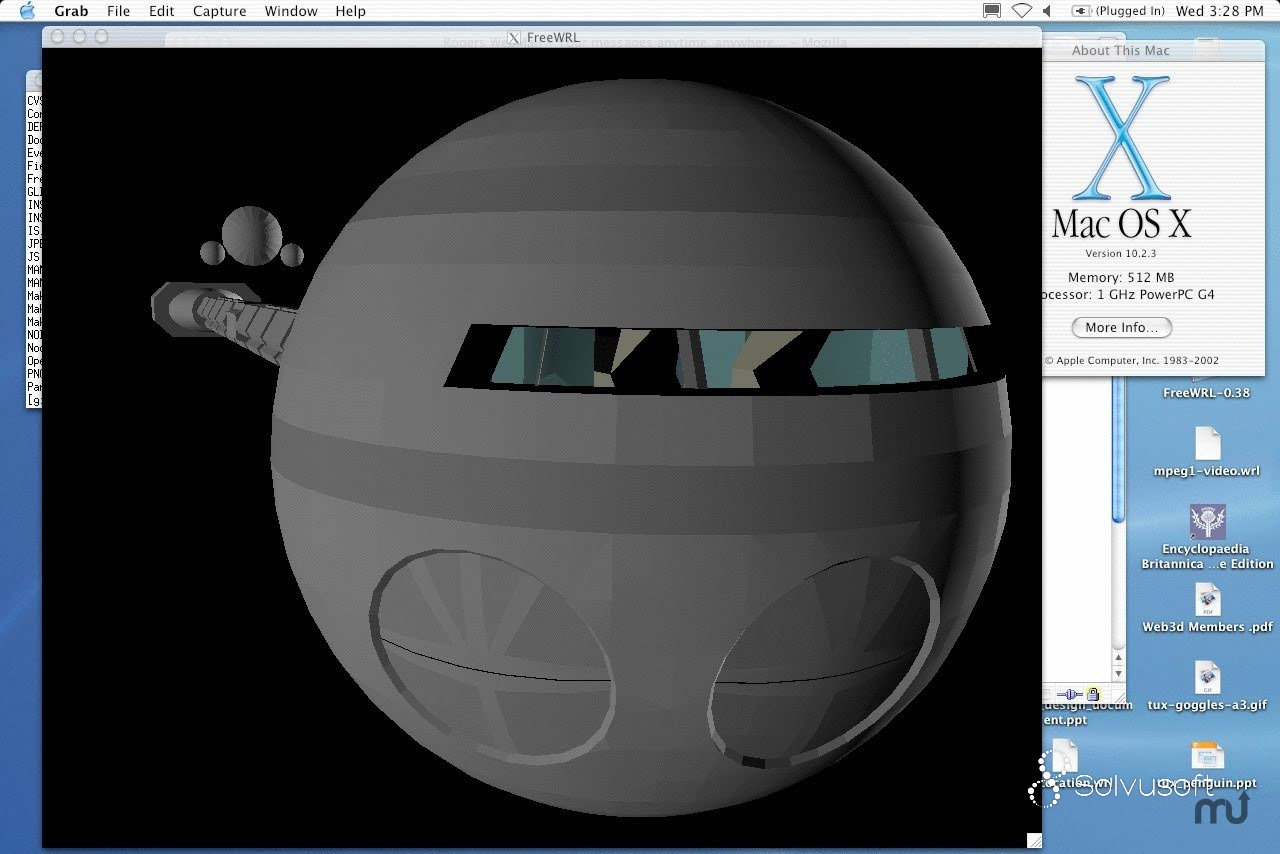Click the Memory: 512 MB line
Viewport: 1280px width, 854px height.
tap(1121, 277)
